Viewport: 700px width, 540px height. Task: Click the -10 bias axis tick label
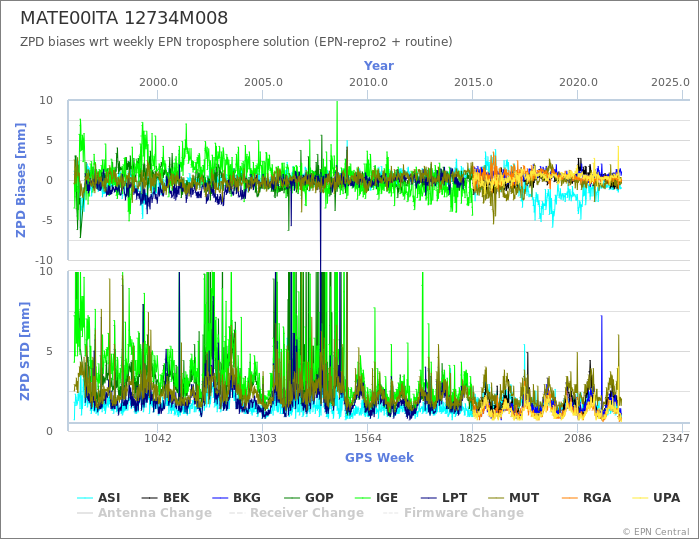44,260
